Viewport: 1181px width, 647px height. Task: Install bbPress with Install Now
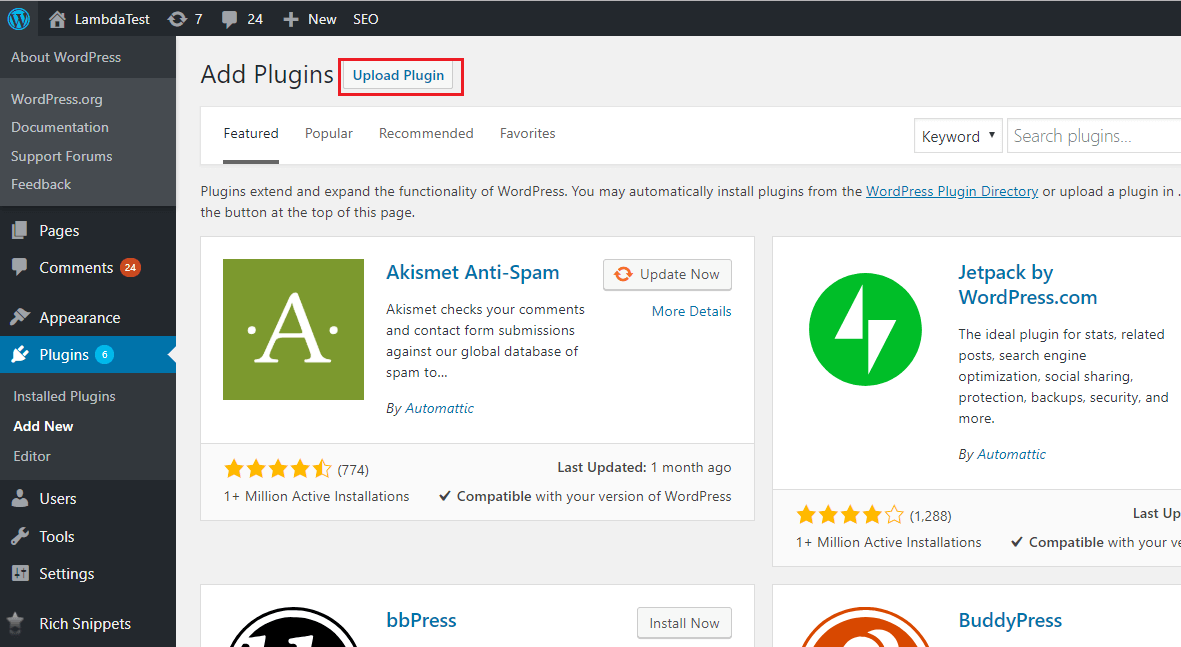coord(684,622)
